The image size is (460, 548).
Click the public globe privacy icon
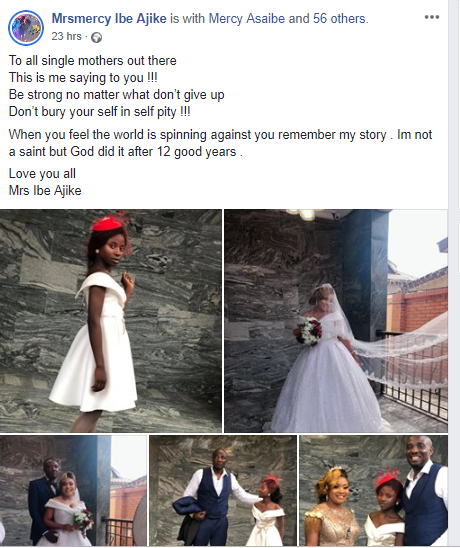pyautogui.click(x=96, y=37)
